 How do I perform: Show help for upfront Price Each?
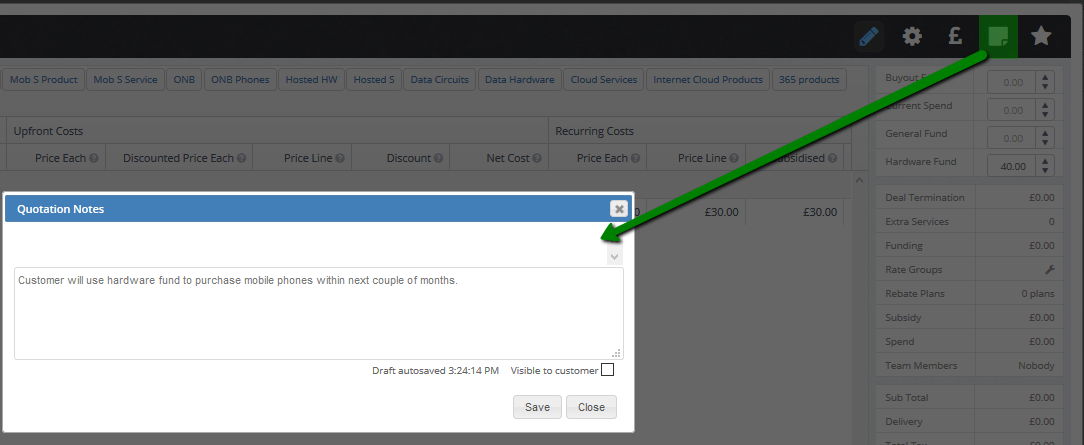coord(93,158)
